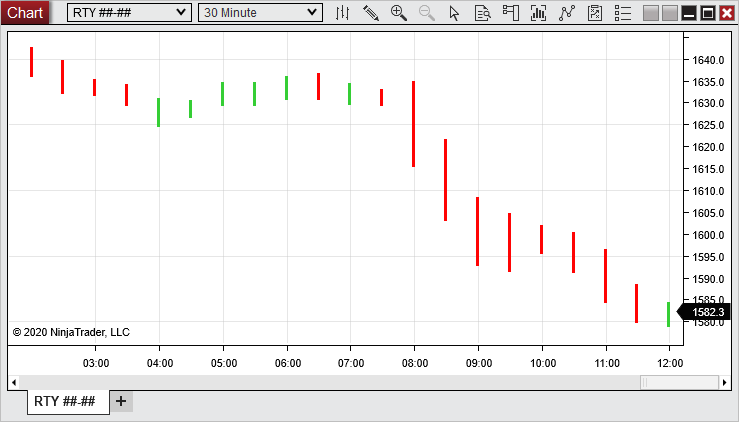Expand the 30 Minute interval dropdown

coord(312,13)
